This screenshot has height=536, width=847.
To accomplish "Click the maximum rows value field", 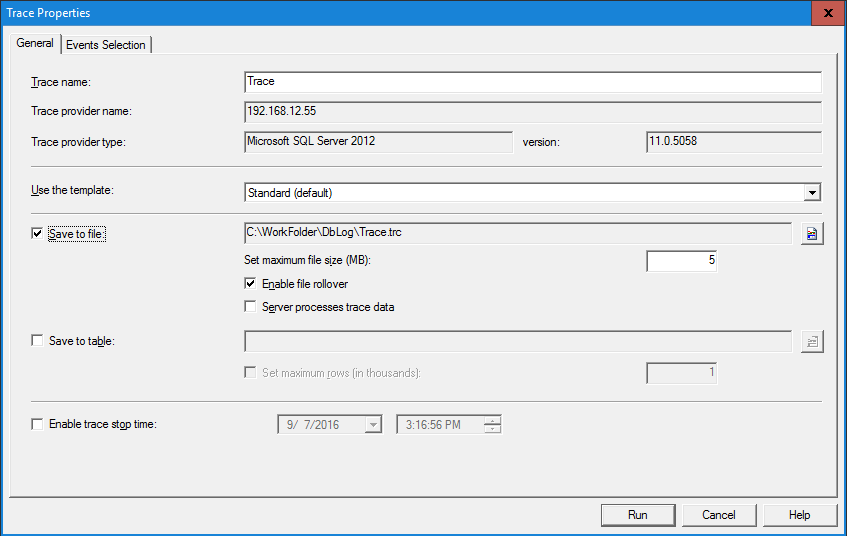I will pos(682,373).
